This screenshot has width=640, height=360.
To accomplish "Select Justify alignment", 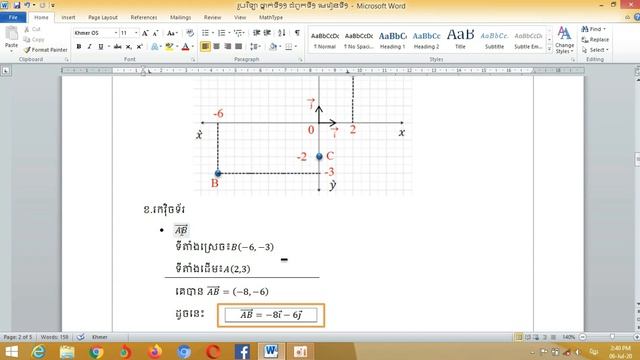I will (x=238, y=47).
